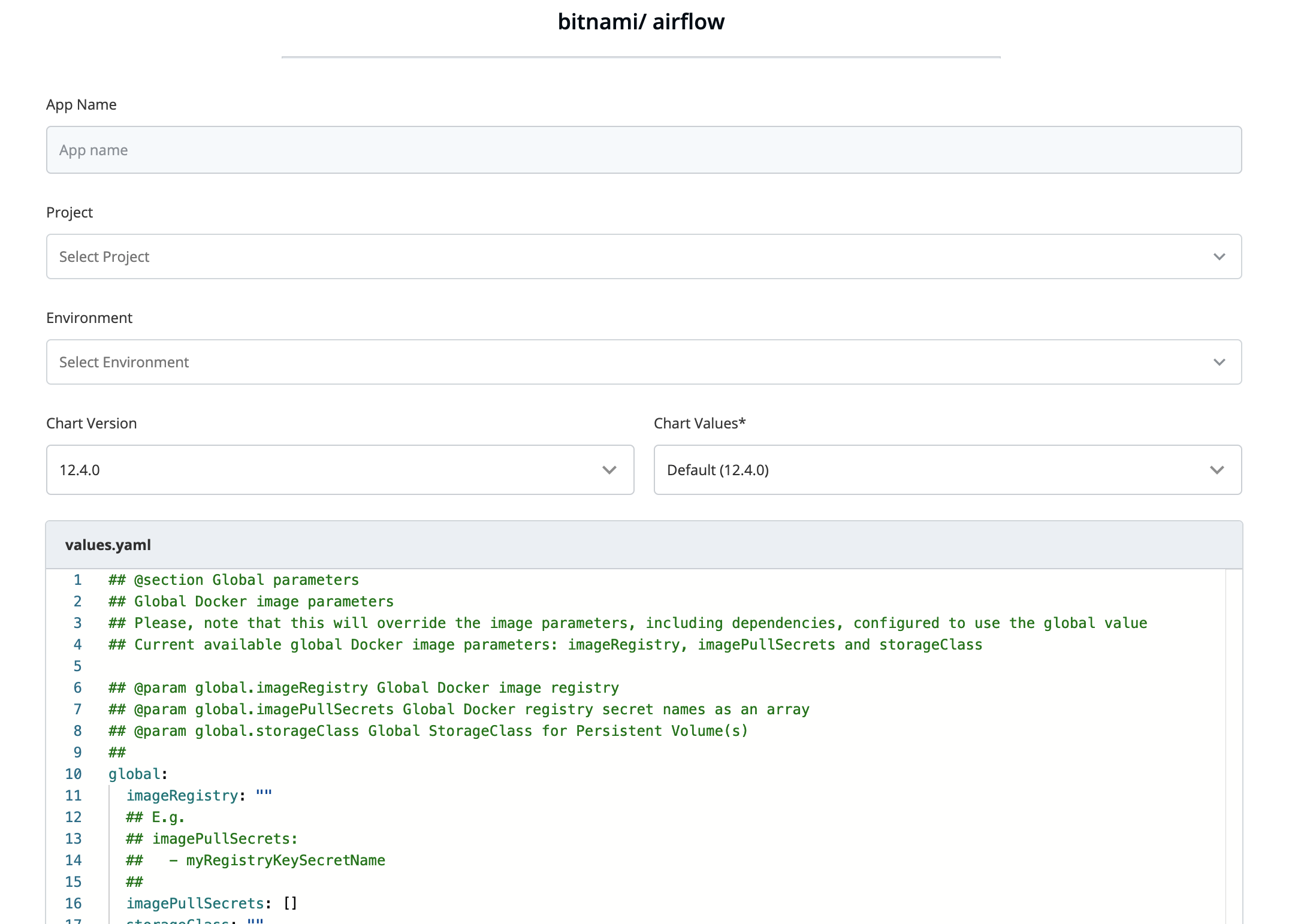Click editor line 1 '@section Global parameters'
Viewport: 1298px width, 924px height.
pyautogui.click(x=234, y=579)
